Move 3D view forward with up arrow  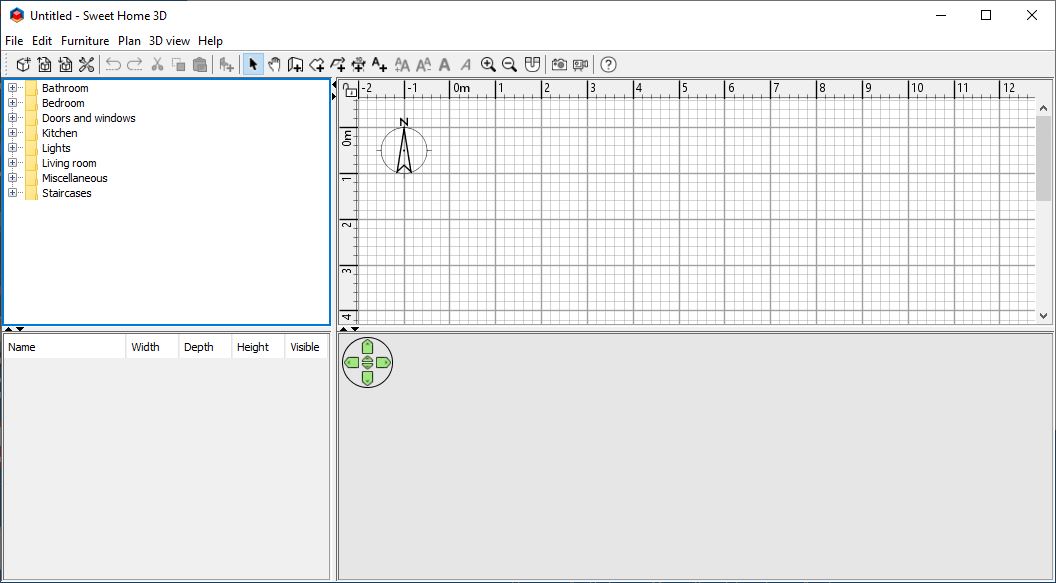point(367,347)
